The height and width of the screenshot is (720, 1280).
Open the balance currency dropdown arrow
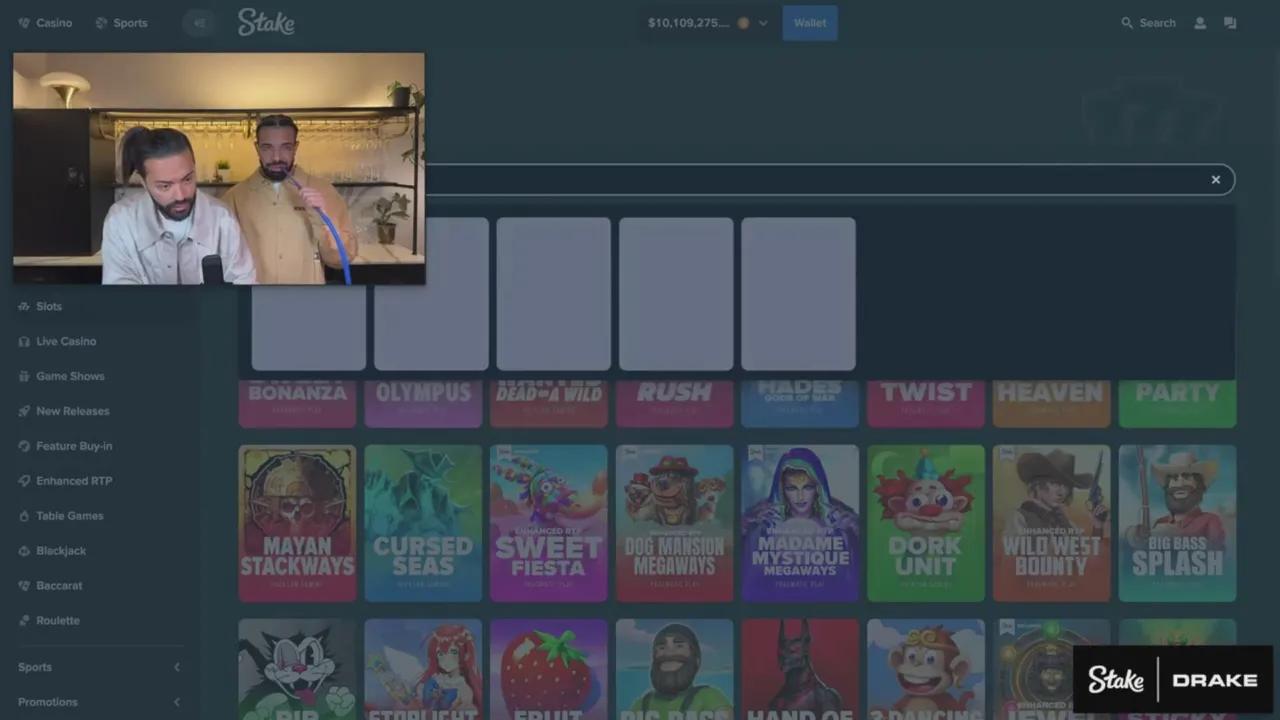pos(763,23)
